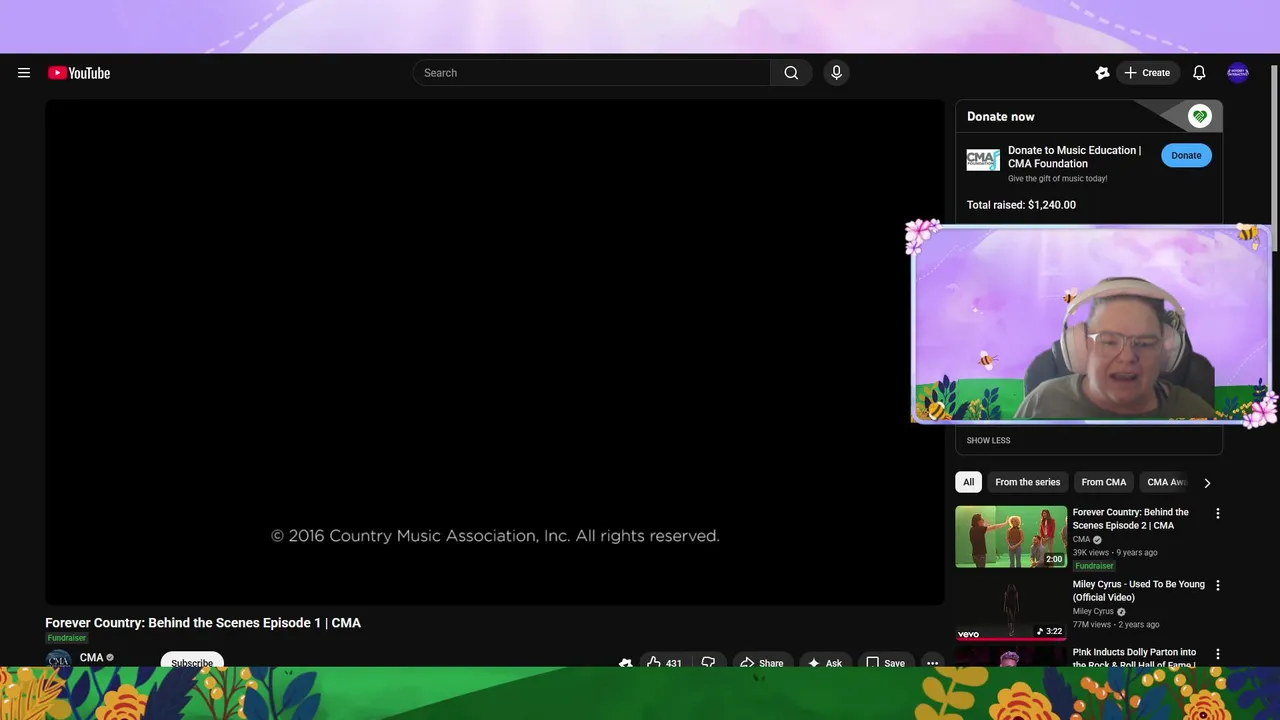Click the sparkle icon beside Create
Screen dimensions: 1280x720
tap(1102, 73)
